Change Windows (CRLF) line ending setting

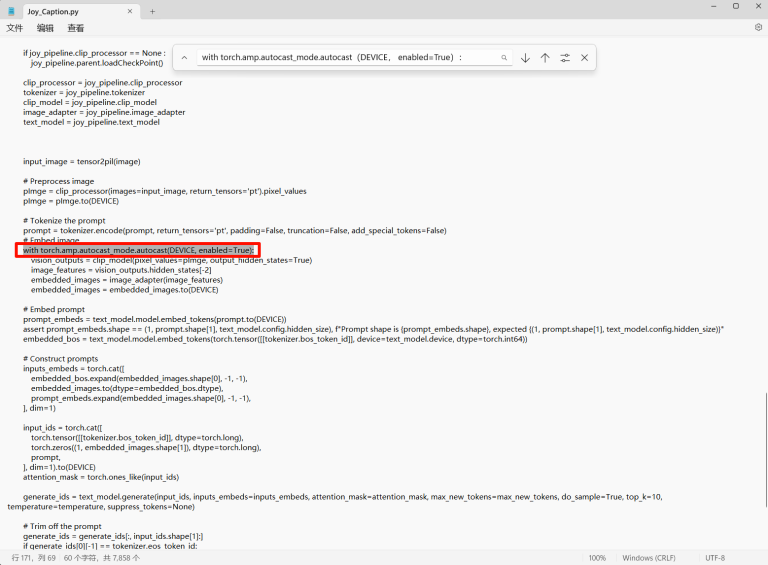pyautogui.click(x=650, y=557)
